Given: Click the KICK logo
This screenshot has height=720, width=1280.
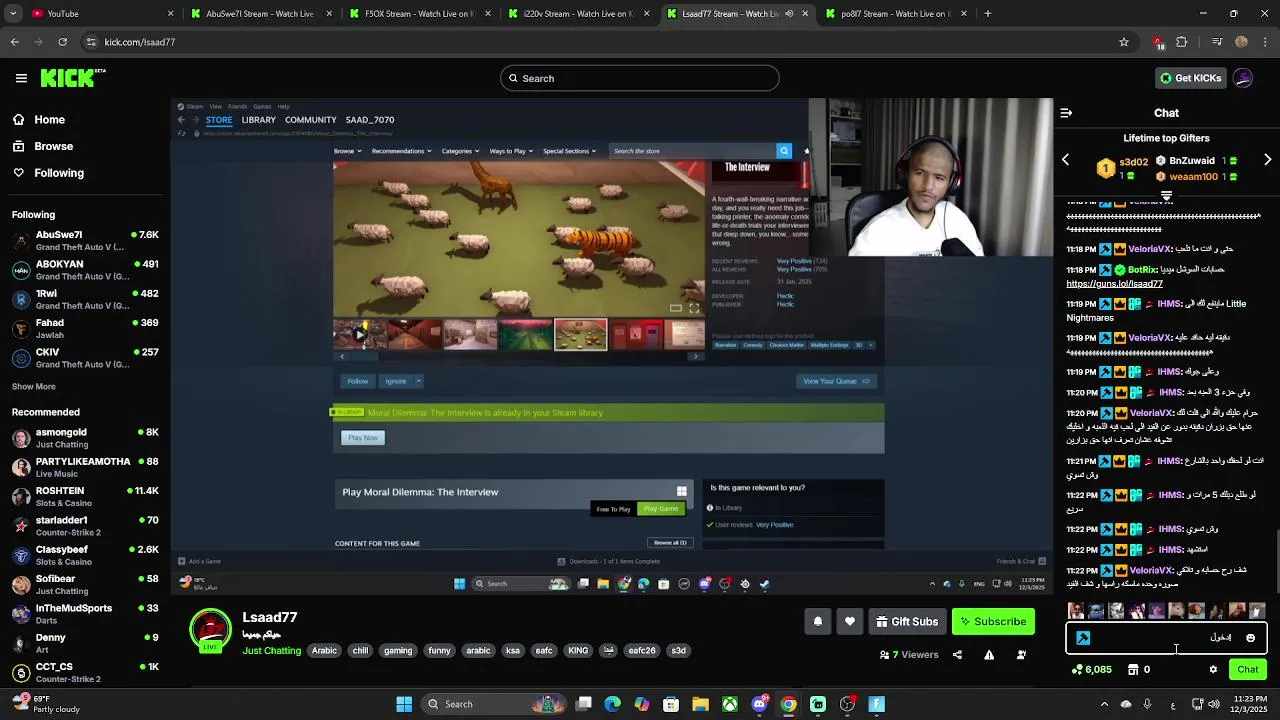Looking at the screenshot, I should 73,78.
